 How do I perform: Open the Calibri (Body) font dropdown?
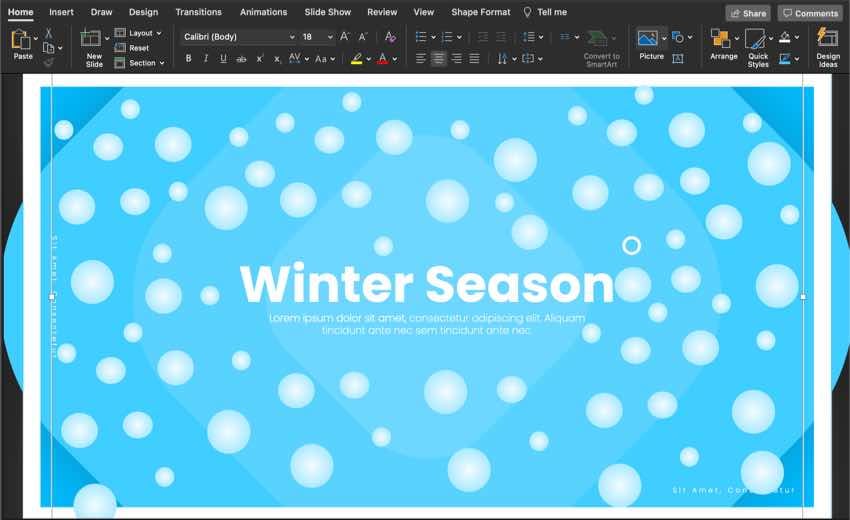(238, 37)
